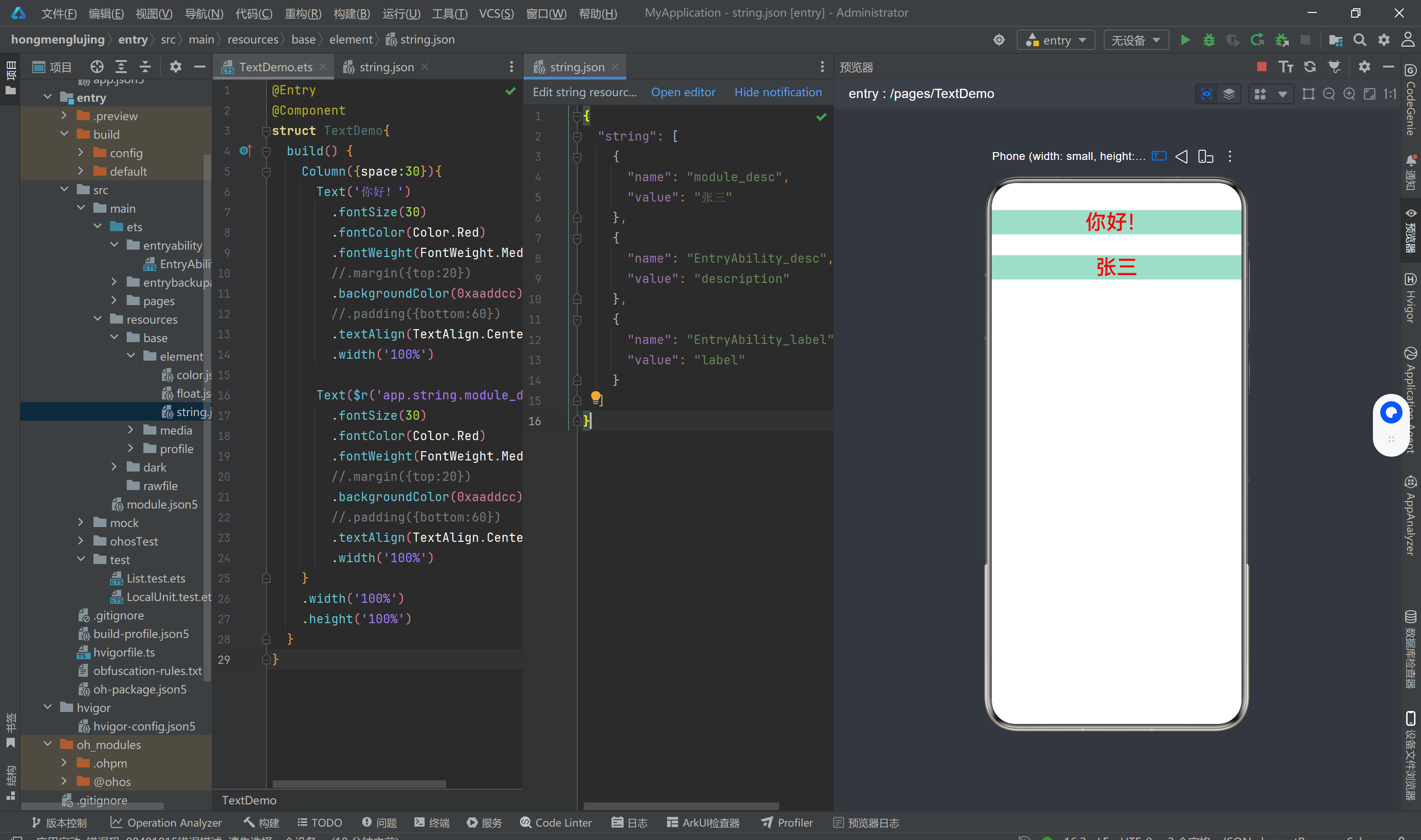Click Open editor link

(683, 92)
